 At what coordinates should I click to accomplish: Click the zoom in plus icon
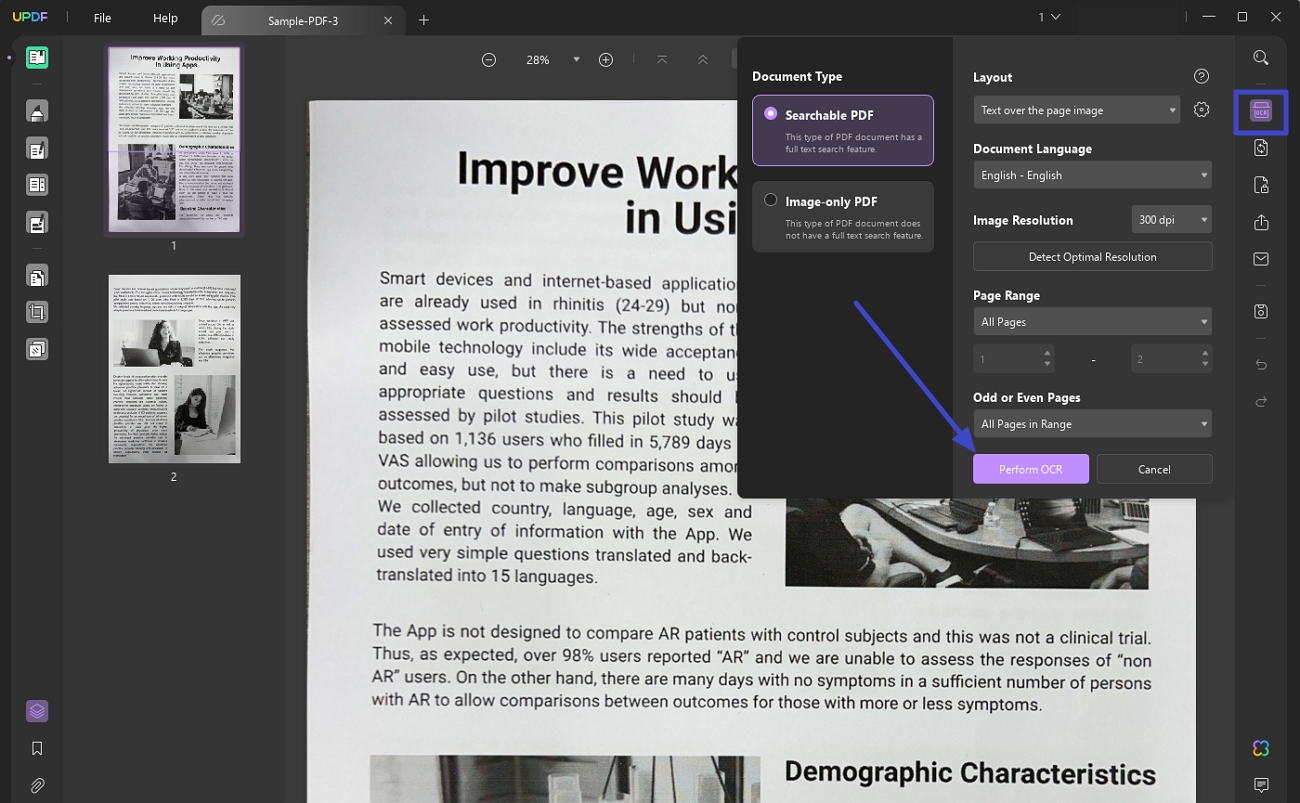(605, 60)
